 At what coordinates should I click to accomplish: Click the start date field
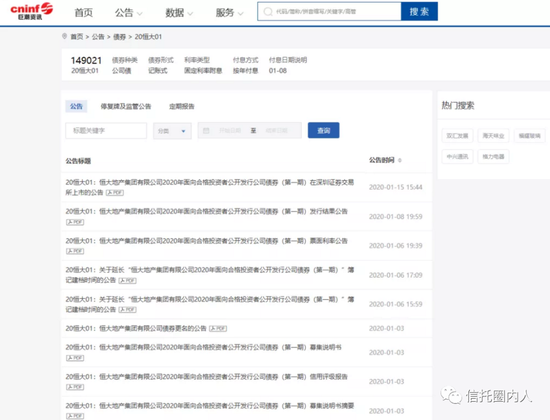click(230, 131)
